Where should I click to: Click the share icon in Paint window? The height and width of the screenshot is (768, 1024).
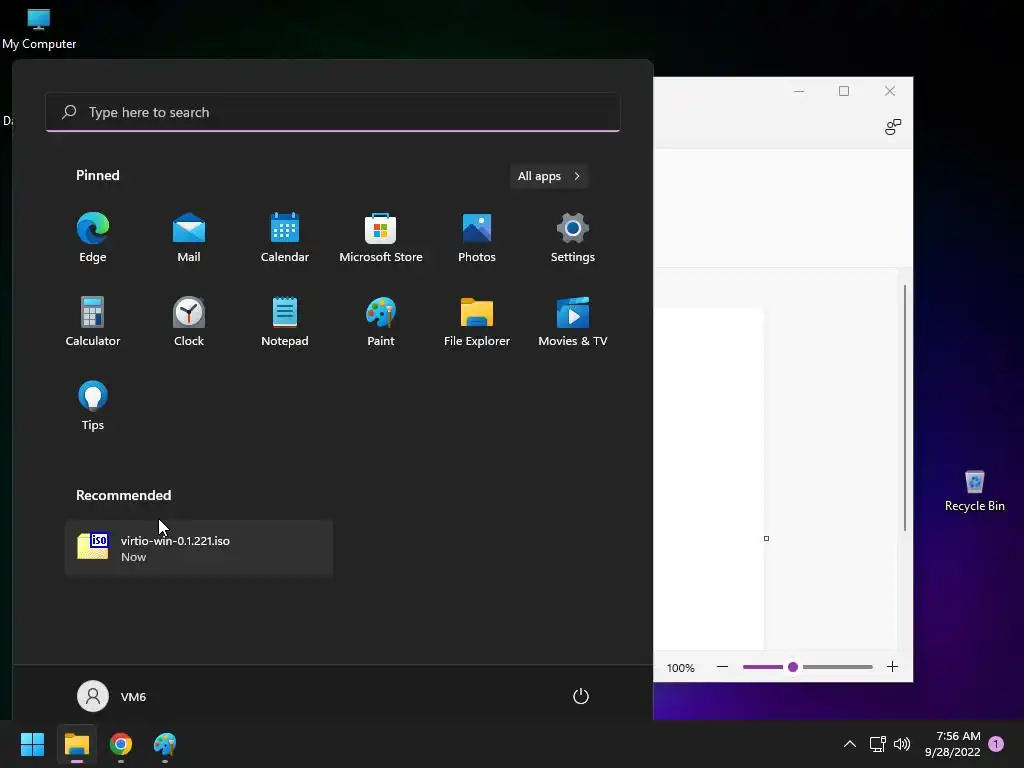[893, 127]
